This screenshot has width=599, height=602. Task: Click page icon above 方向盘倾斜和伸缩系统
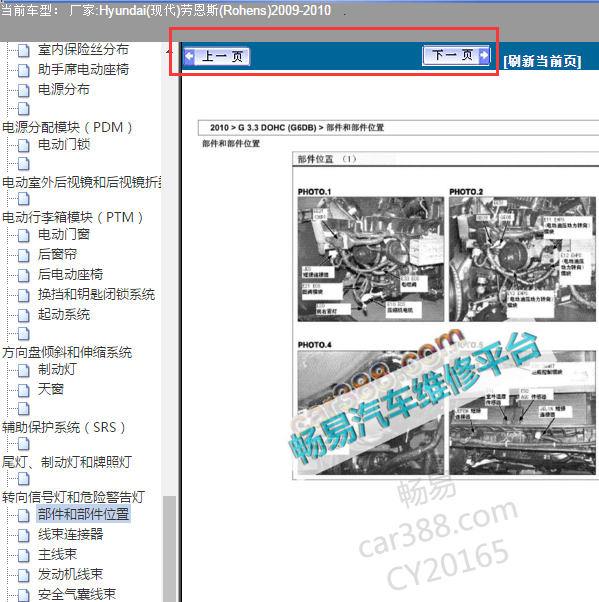pyautogui.click(x=24, y=334)
